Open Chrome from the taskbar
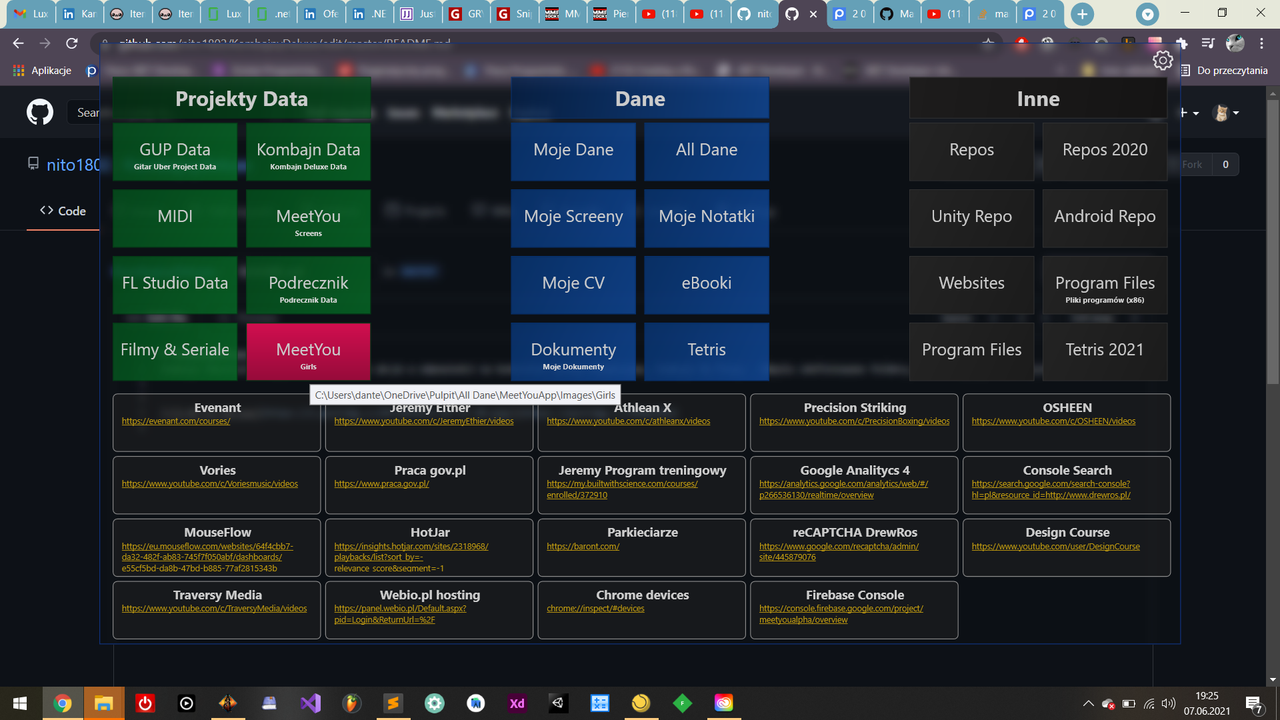Screen dimensions: 1280x720 (x=62, y=703)
